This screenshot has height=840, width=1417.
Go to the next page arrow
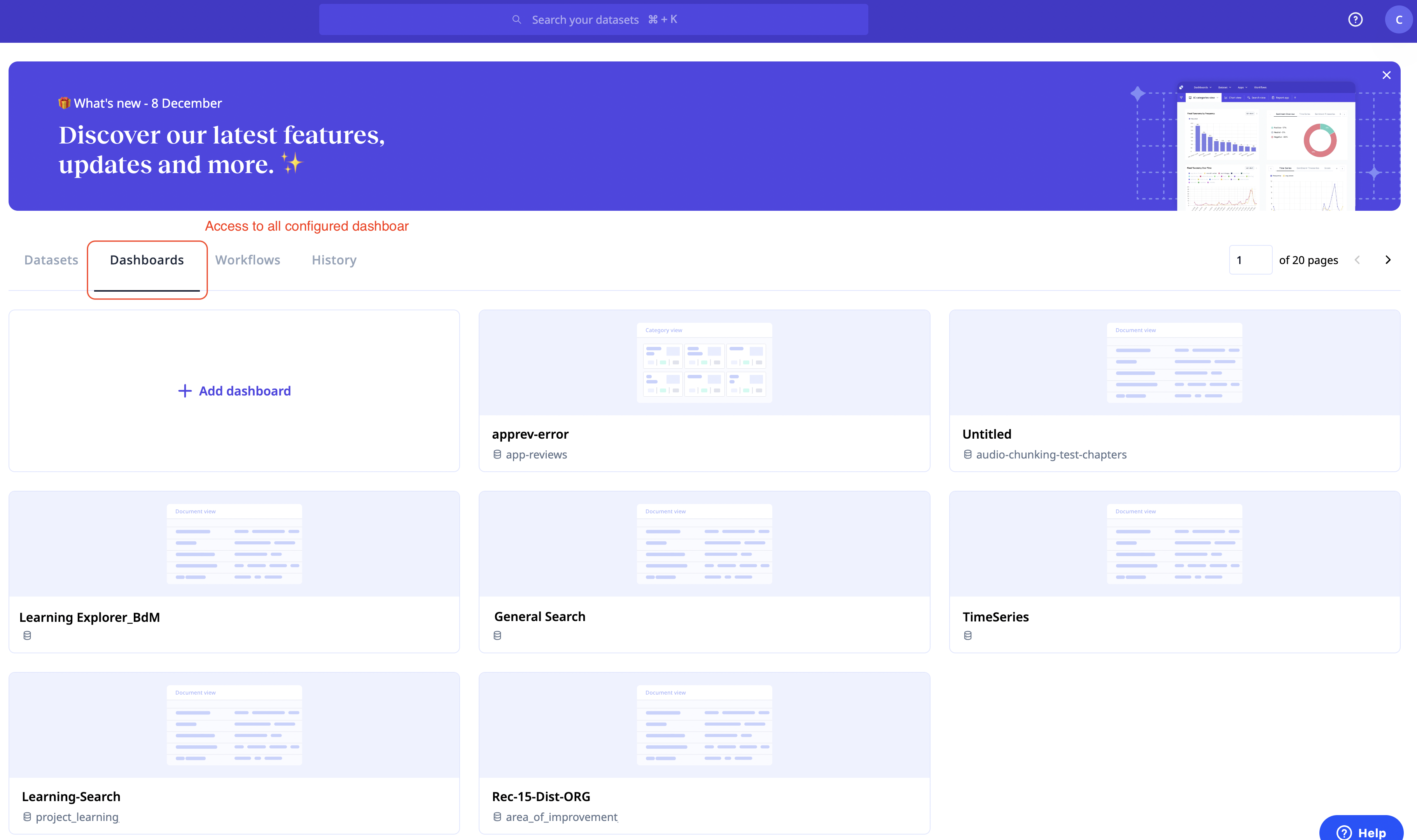tap(1387, 260)
